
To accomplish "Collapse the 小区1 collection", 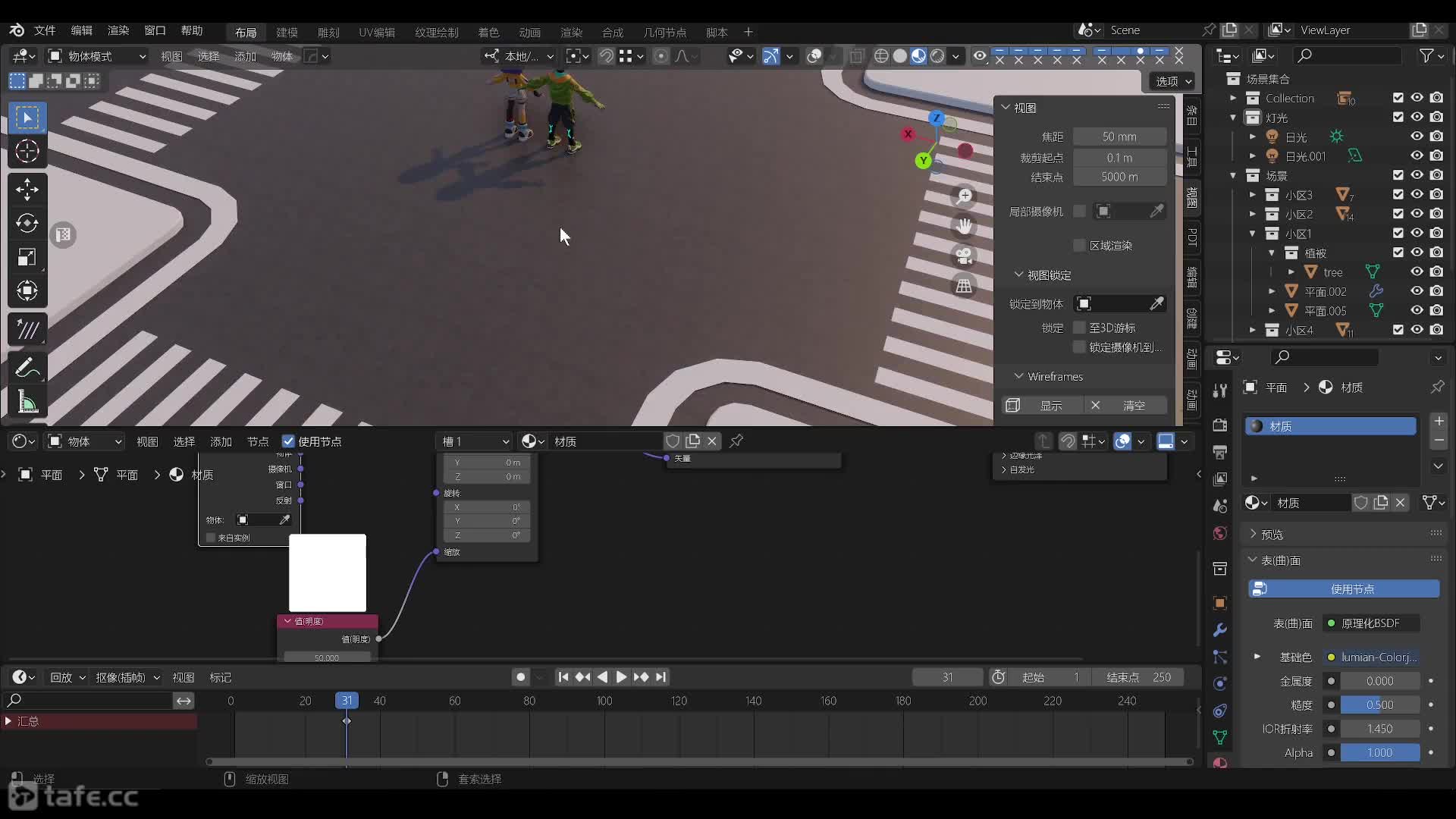I will tap(1252, 234).
